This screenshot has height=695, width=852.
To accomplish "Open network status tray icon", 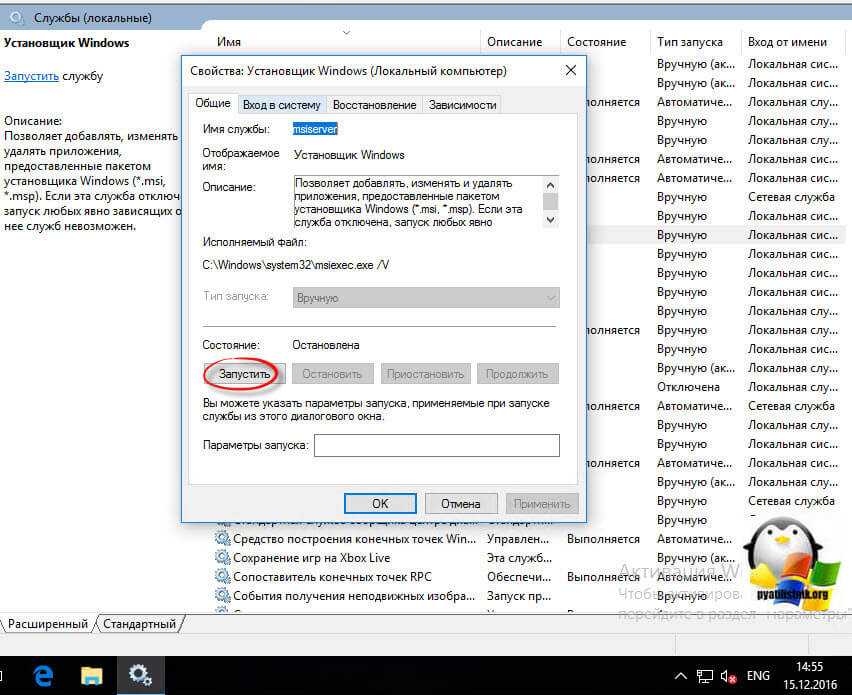I will click(x=705, y=676).
